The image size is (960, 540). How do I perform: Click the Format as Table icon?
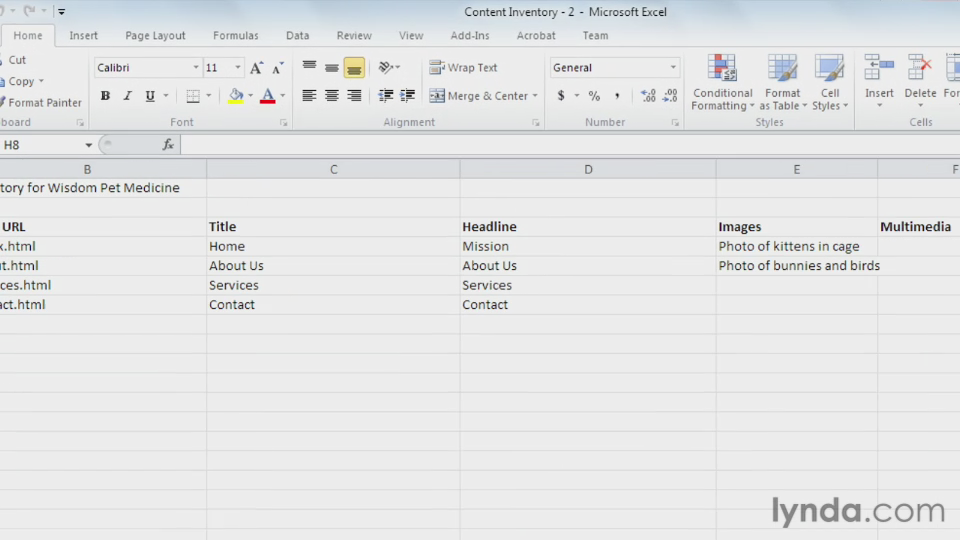tap(782, 83)
